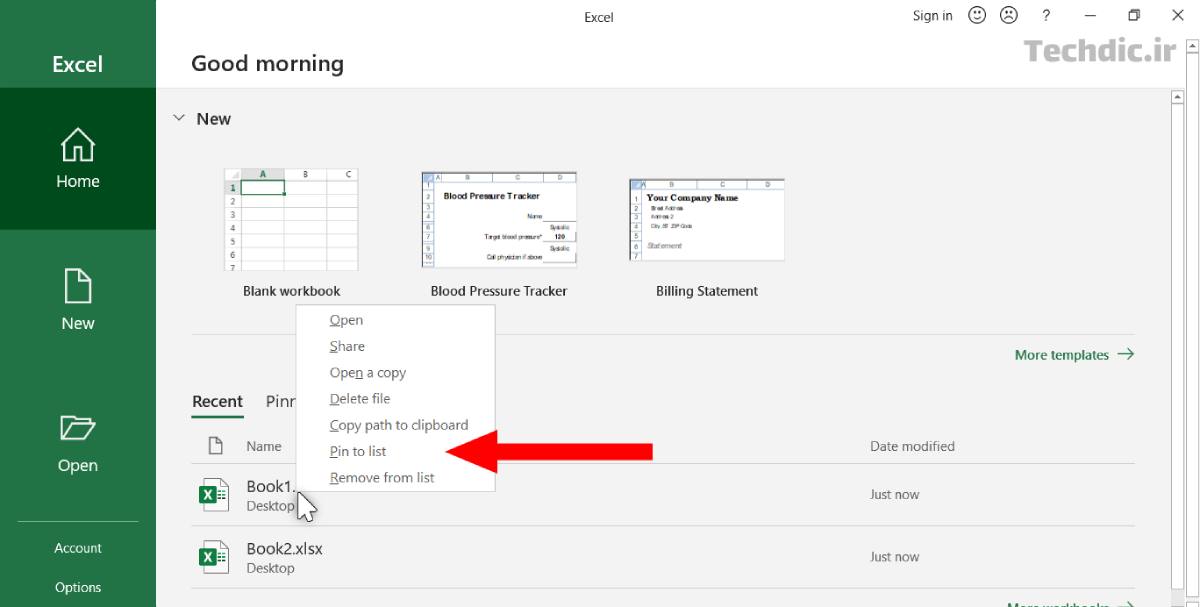The image size is (1200, 607).
Task: Close the Excel window
Action: [1177, 15]
